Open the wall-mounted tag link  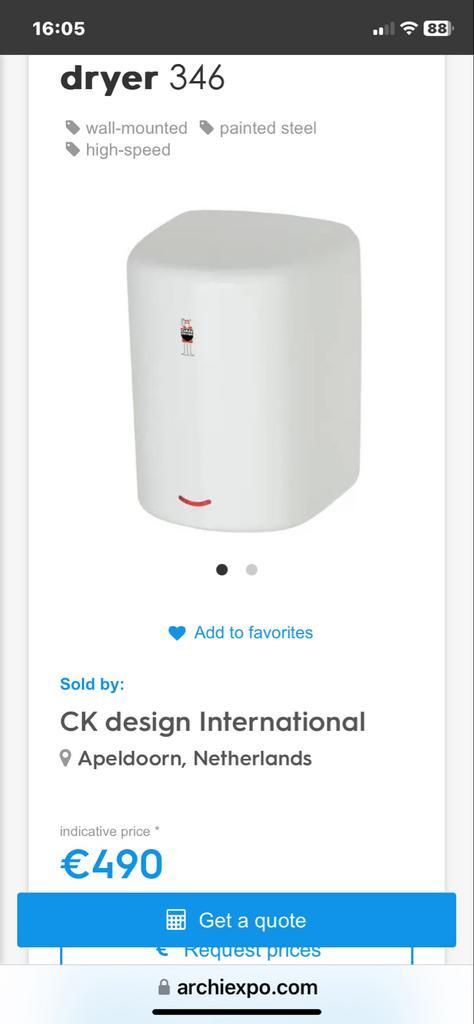[x=136, y=128]
